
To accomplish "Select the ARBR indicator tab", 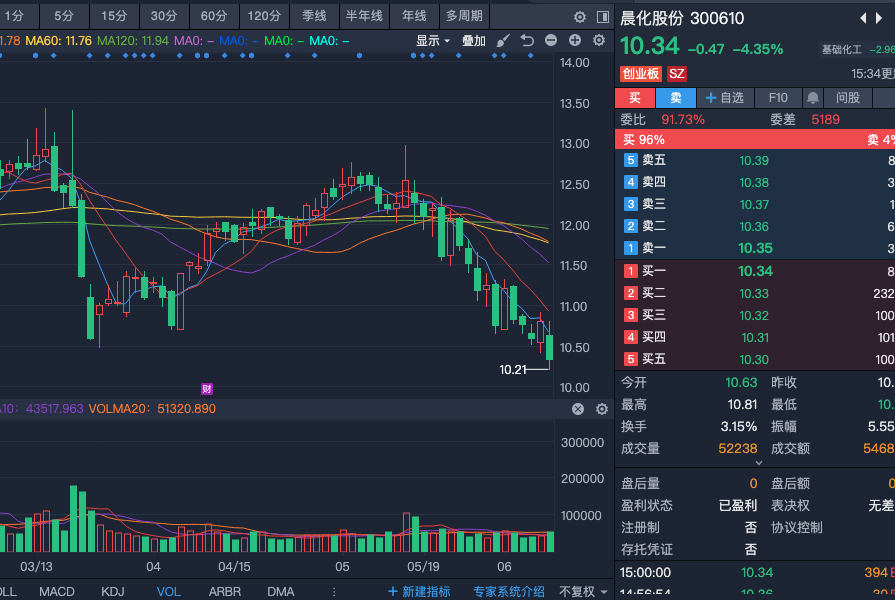I will [224, 592].
